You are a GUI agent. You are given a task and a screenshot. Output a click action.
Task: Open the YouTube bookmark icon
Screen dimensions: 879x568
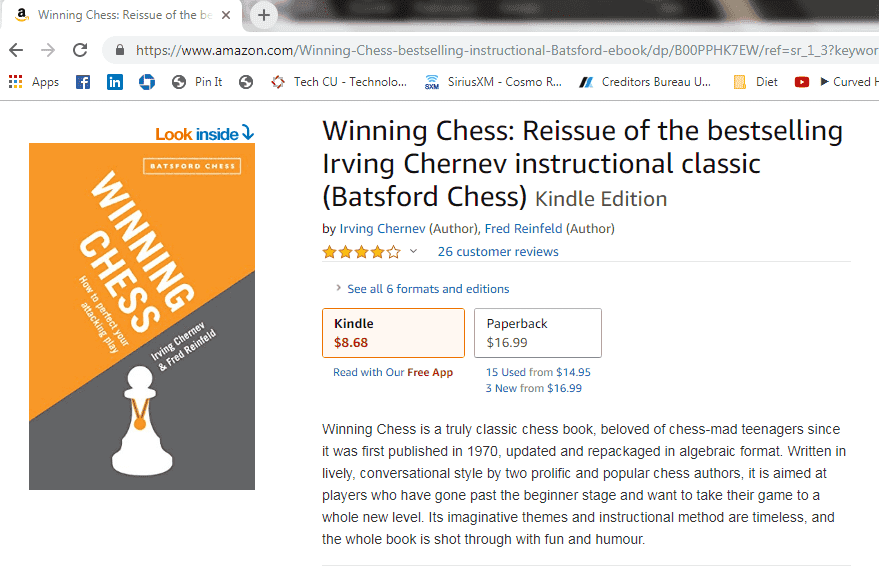[x=801, y=82]
